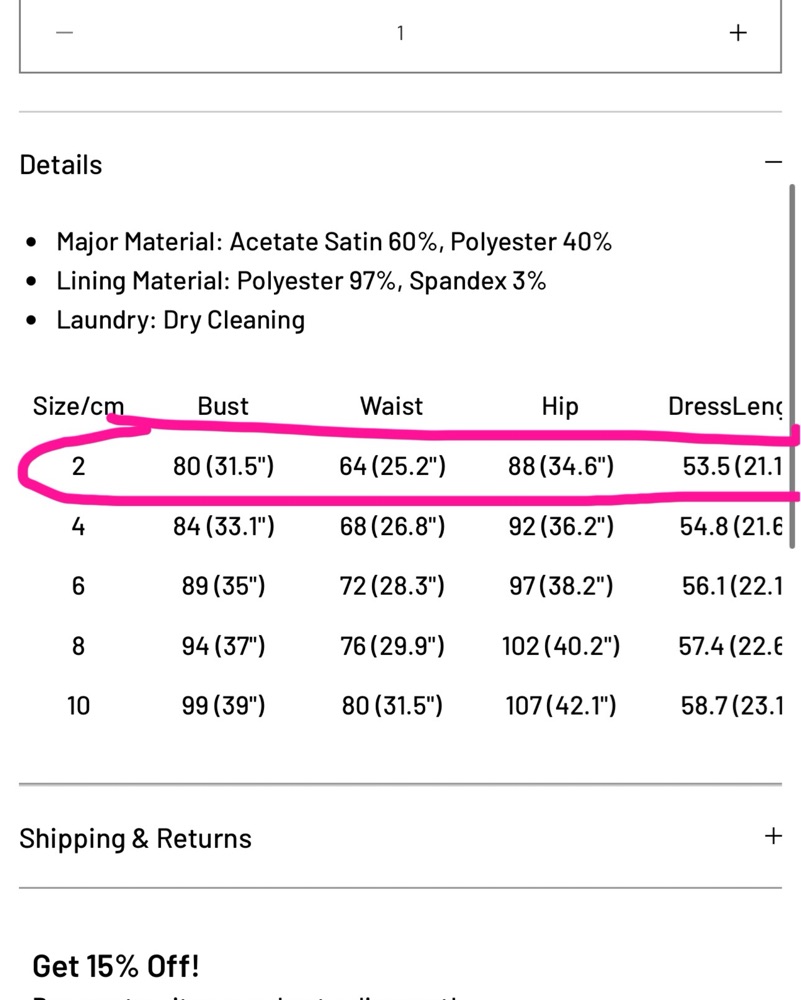This screenshot has width=801, height=1000.
Task: Click the Get 15% Off! heading
Action: 115,966
